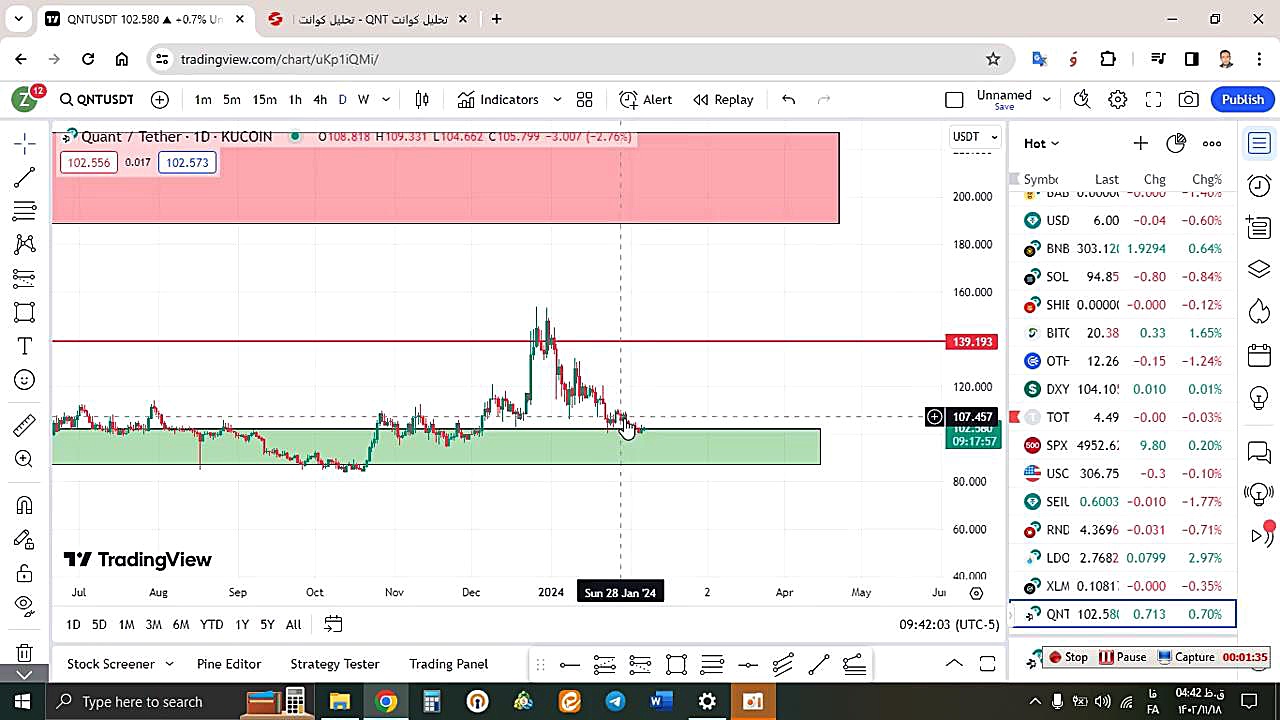
Task: Add a symbol to compare
Action: [x=160, y=99]
